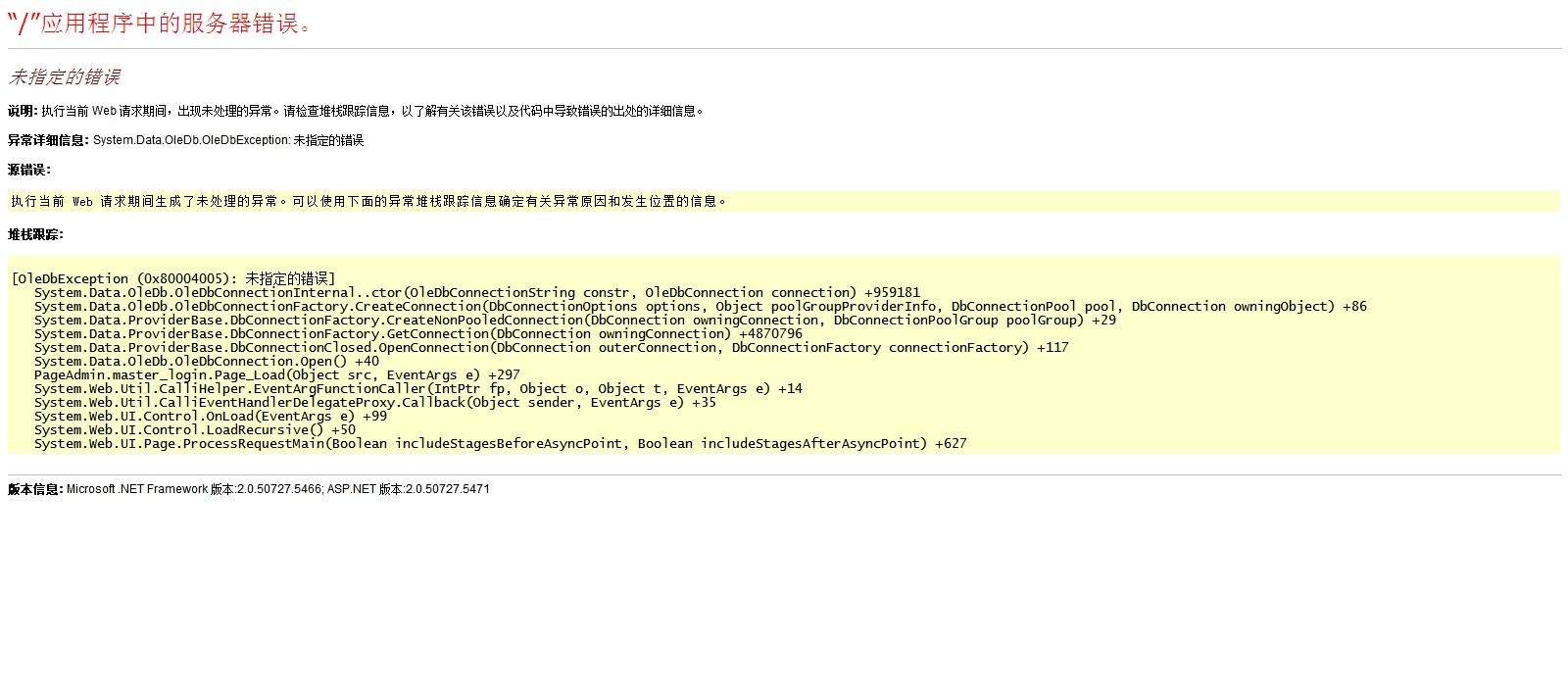
Task: Click the bold "源错误:" label
Action: pyautogui.click(x=29, y=170)
